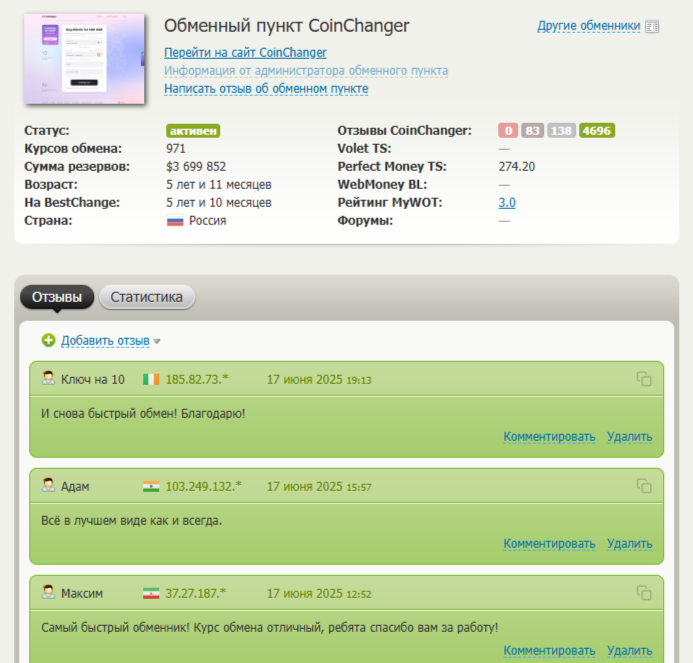The height and width of the screenshot is (663, 693).
Task: Click user avatar icon of Максим
Action: [x=48, y=592]
